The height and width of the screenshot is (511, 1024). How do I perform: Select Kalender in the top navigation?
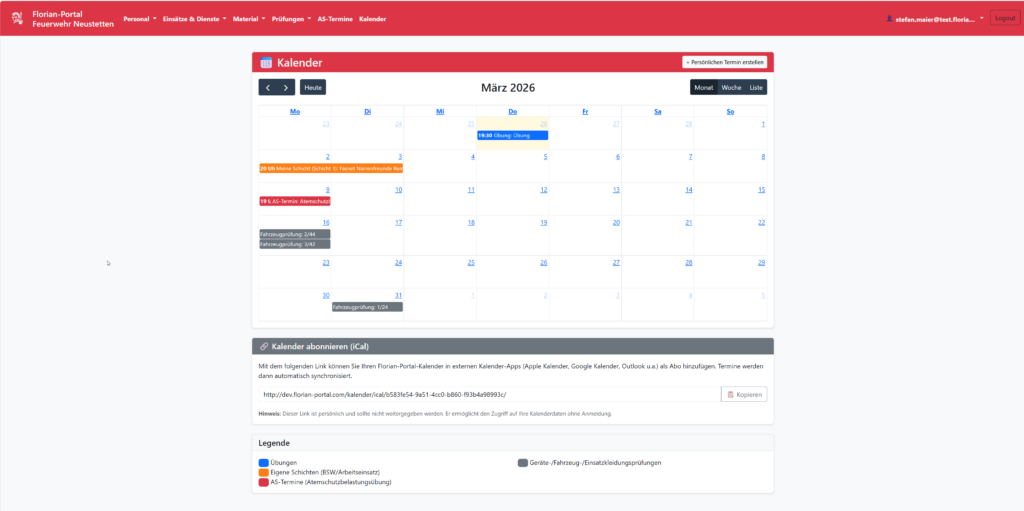372,19
